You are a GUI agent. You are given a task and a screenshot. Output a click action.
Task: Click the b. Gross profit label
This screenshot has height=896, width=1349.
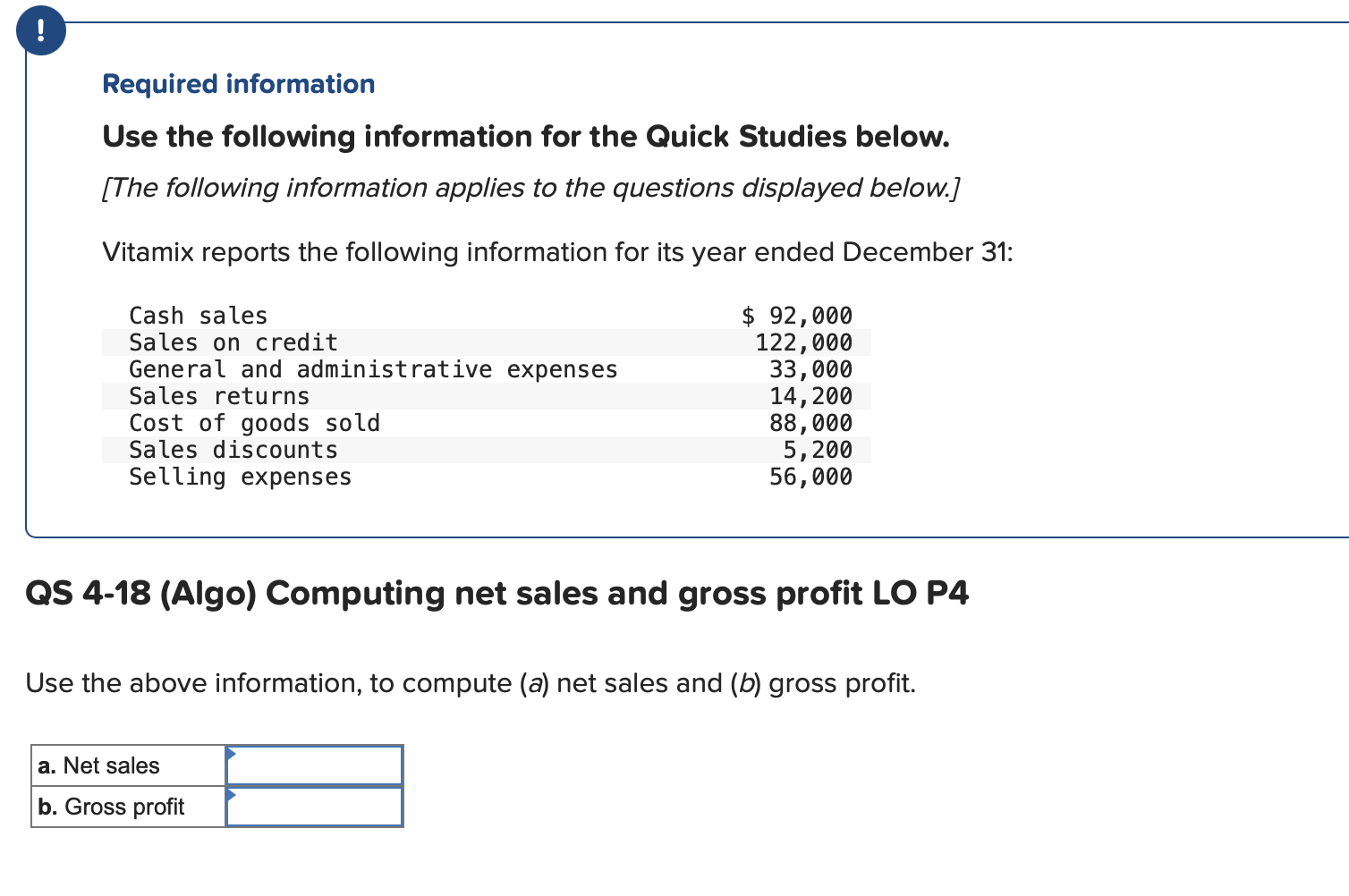tap(110, 806)
